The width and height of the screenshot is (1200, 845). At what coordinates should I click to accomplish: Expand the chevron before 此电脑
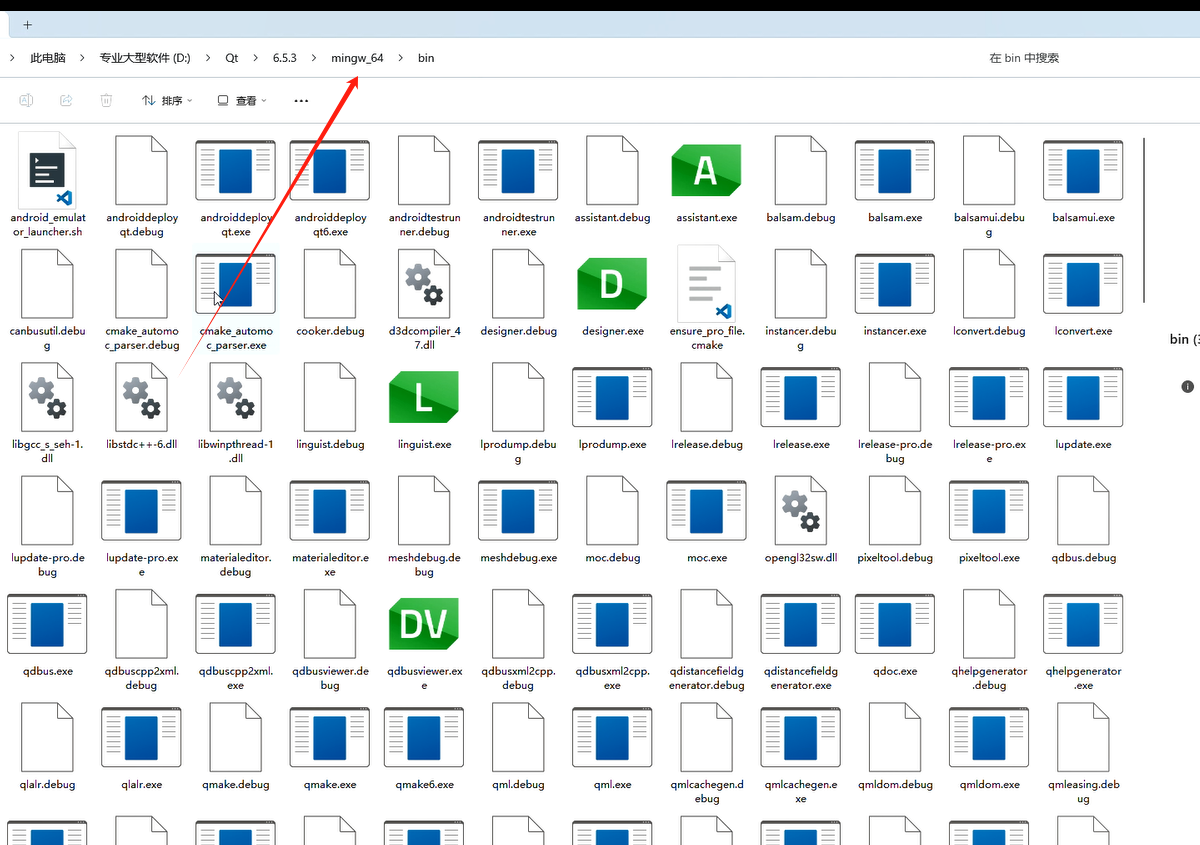click(12, 58)
